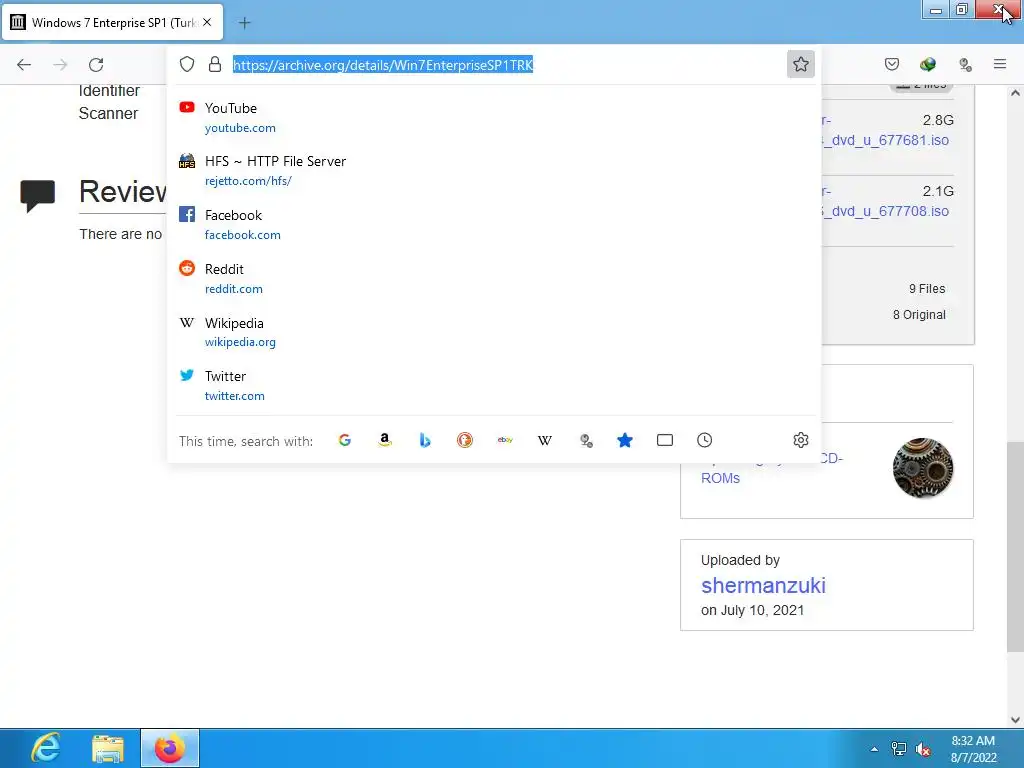This screenshot has width=1024, height=768.
Task: Search in bookmarks via blue star
Action: pyautogui.click(x=624, y=440)
